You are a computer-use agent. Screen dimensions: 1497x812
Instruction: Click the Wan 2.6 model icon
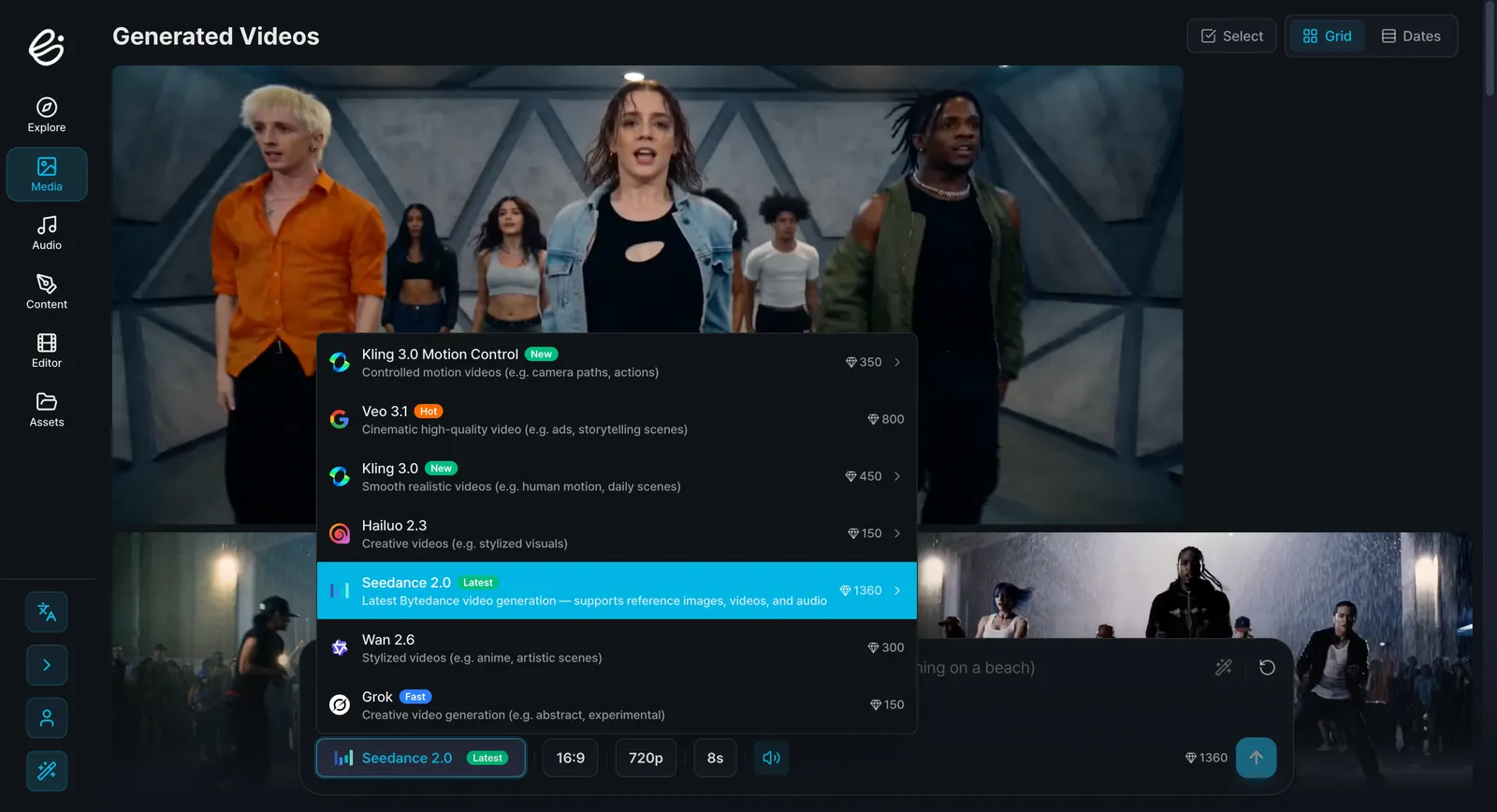[340, 648]
